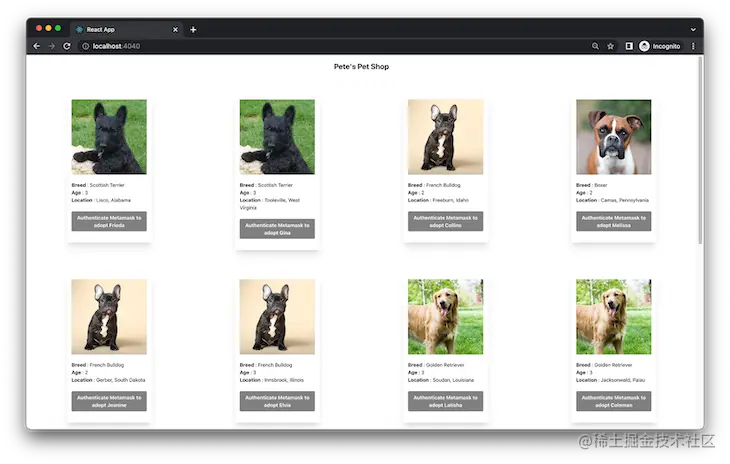Image resolution: width=730 pixels, height=464 pixels.
Task: Click the browser forward arrow
Action: 52,46
